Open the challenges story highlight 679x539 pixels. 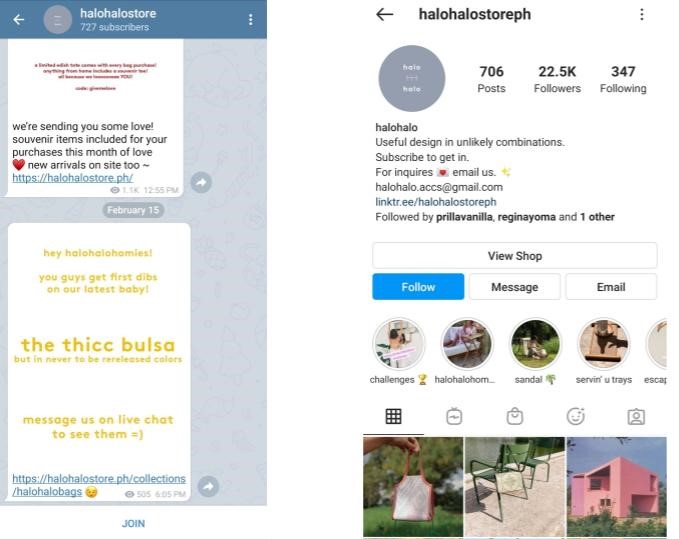click(399, 344)
